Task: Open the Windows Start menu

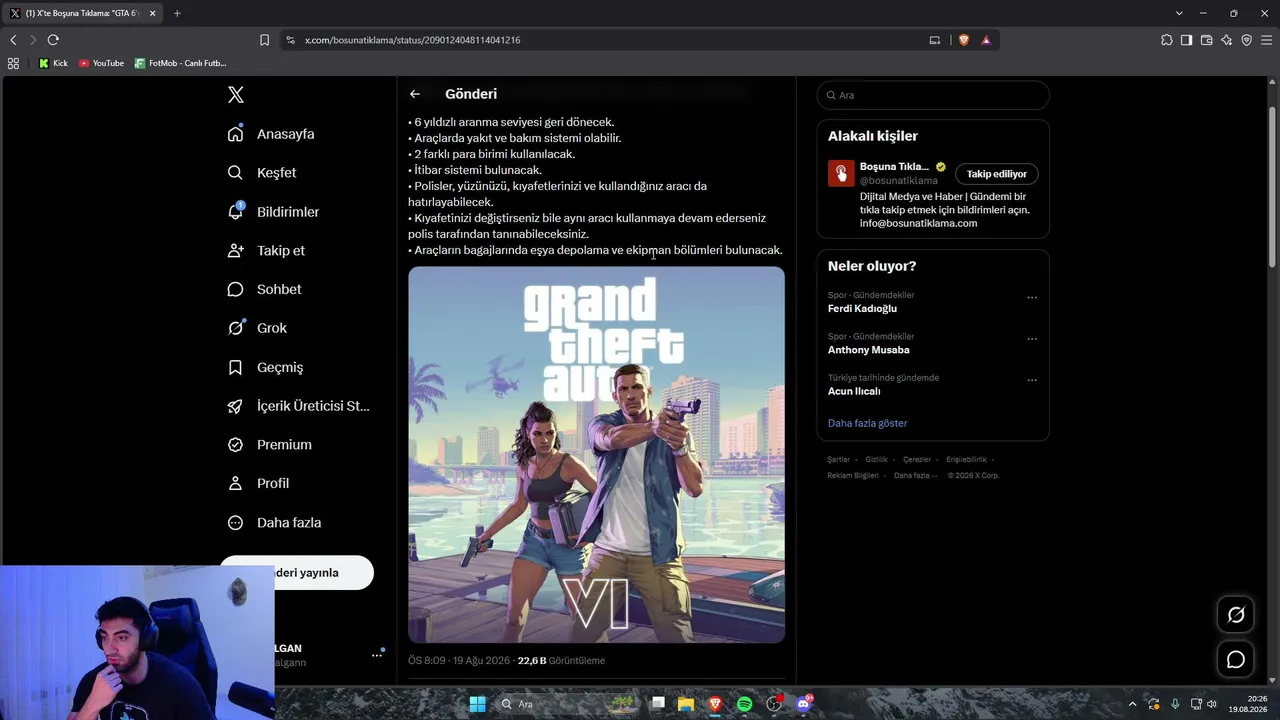Action: tap(477, 704)
